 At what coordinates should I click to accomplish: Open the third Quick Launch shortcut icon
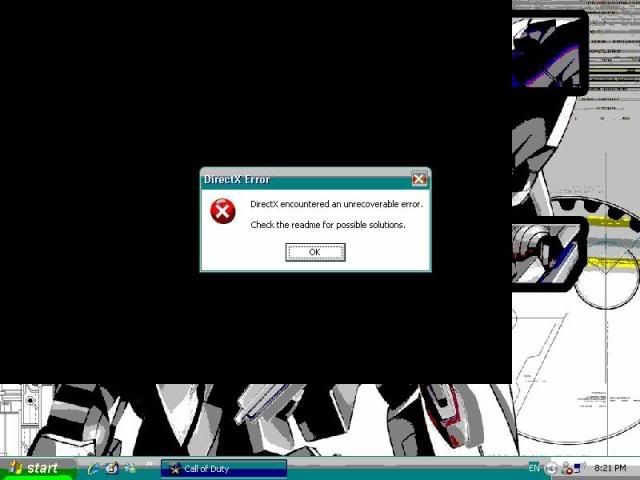[130, 468]
